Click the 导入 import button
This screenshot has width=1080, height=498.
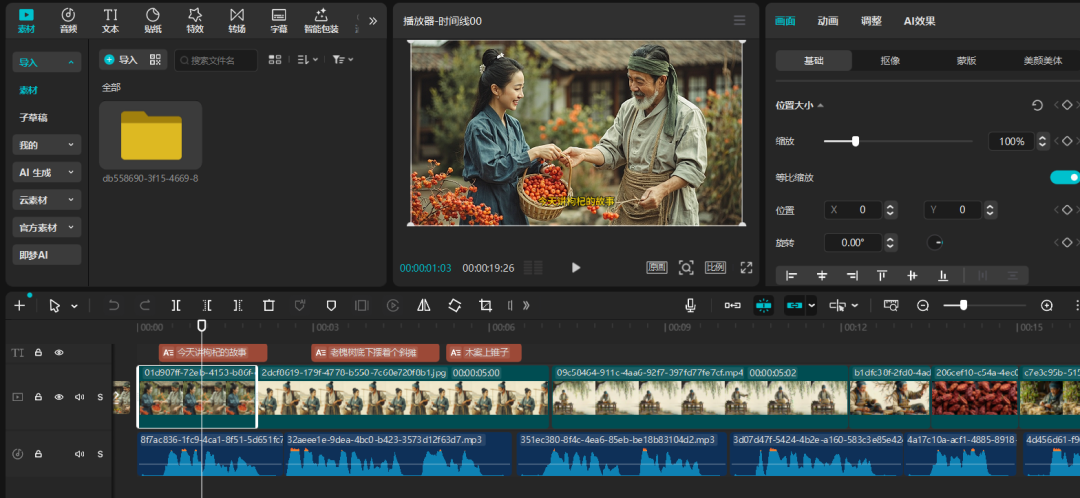(x=121, y=60)
